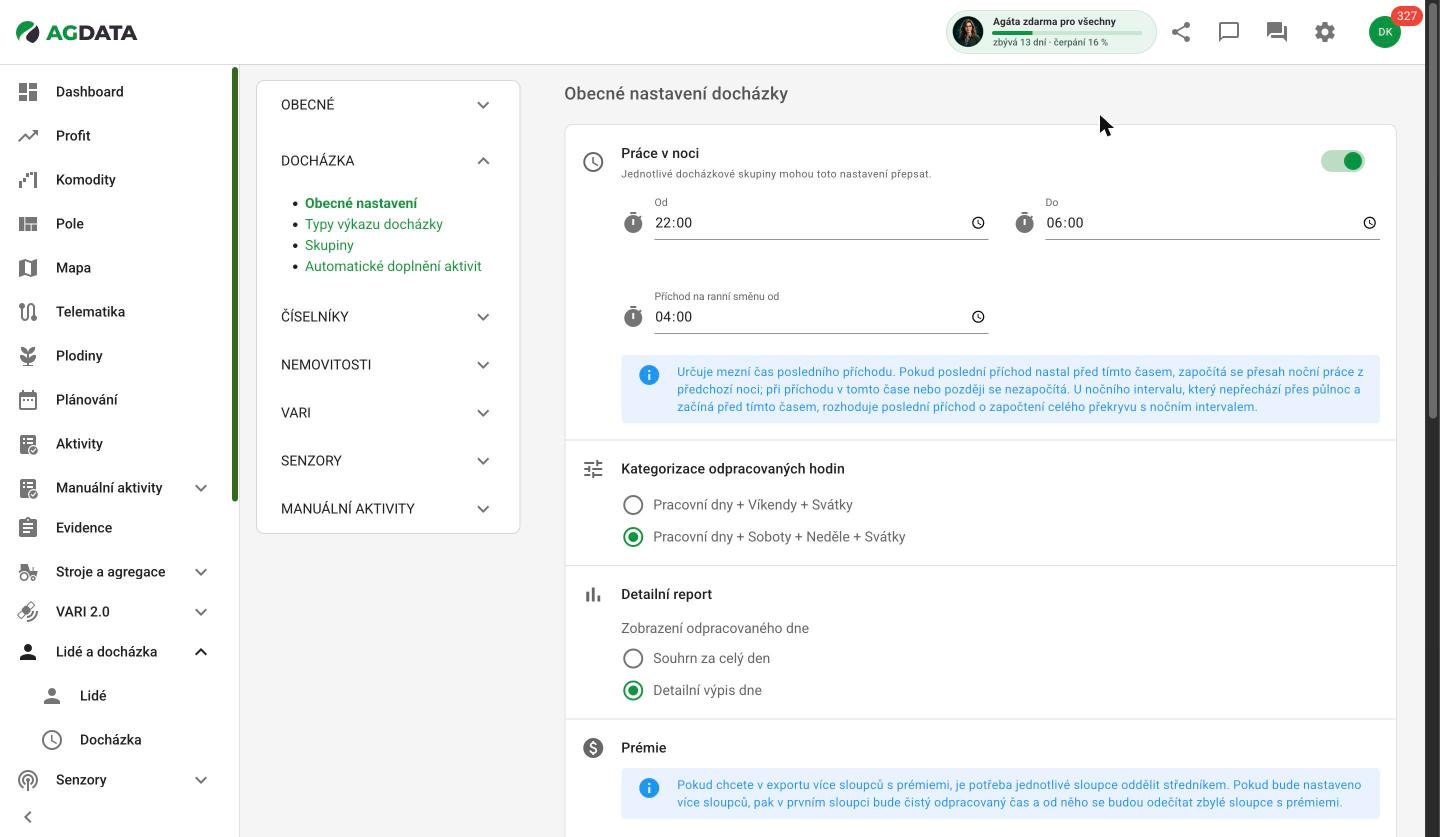This screenshot has height=837, width=1440.
Task: Expand the ČÍSELNÍKY section
Action: pos(388,317)
